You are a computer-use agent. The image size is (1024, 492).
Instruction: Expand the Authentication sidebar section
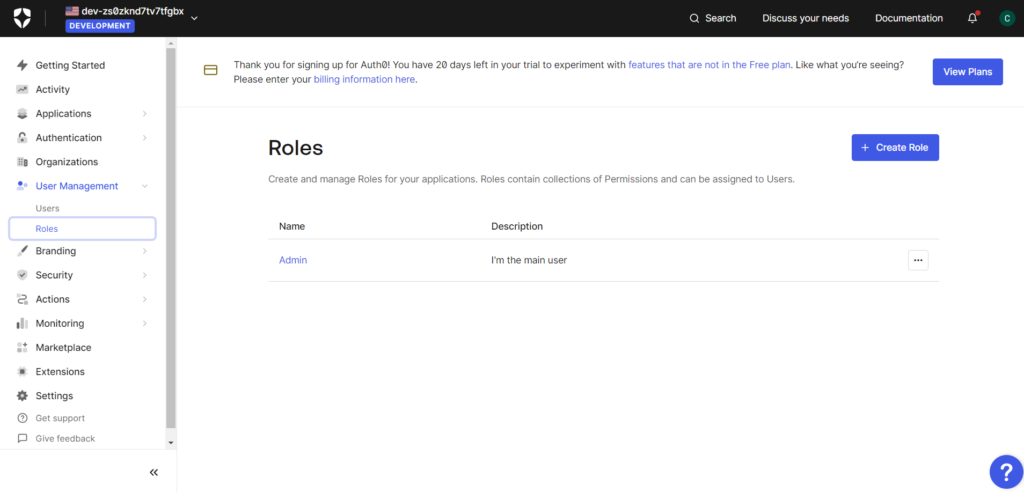tap(145, 138)
